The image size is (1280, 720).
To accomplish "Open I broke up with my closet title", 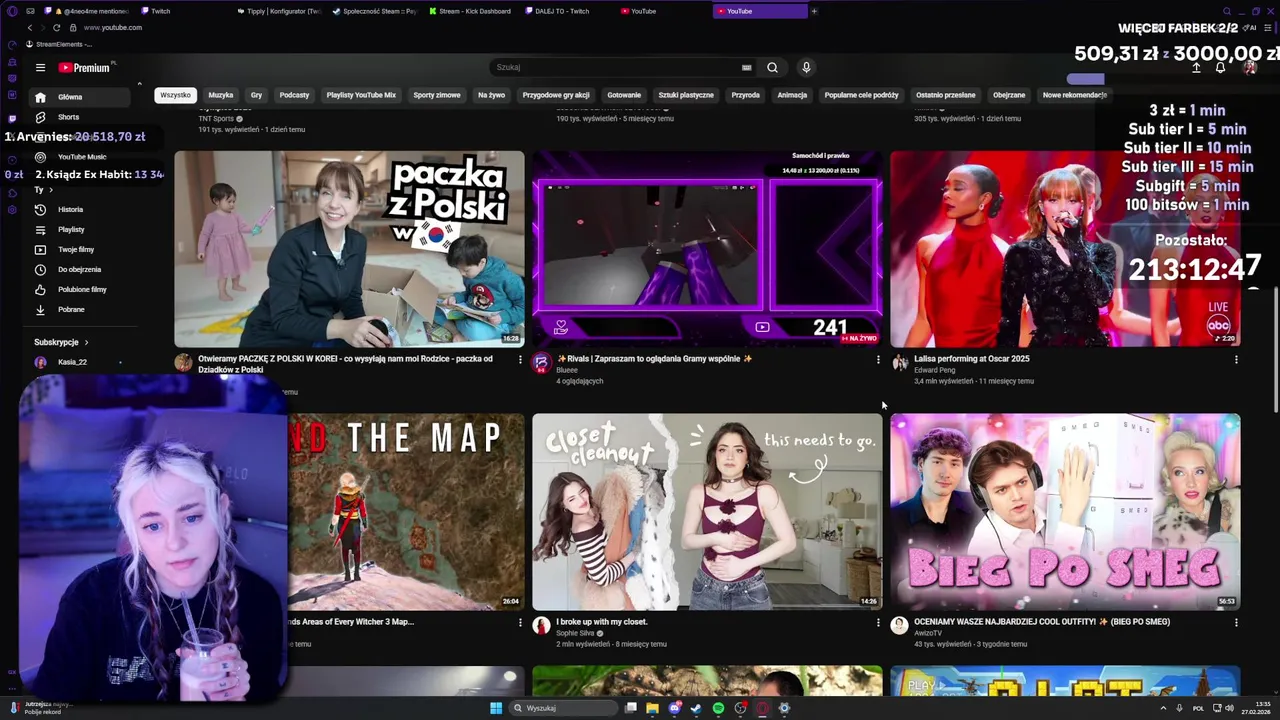I will (x=601, y=622).
